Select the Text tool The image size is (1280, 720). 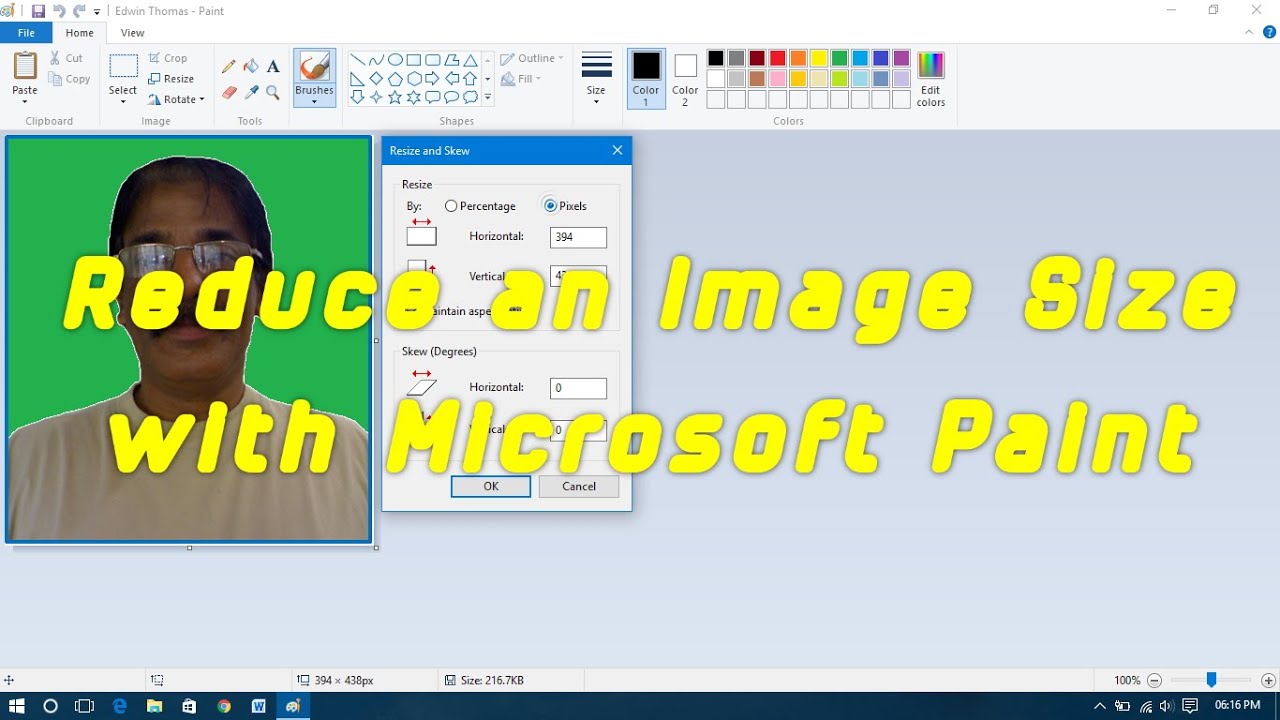(x=273, y=67)
